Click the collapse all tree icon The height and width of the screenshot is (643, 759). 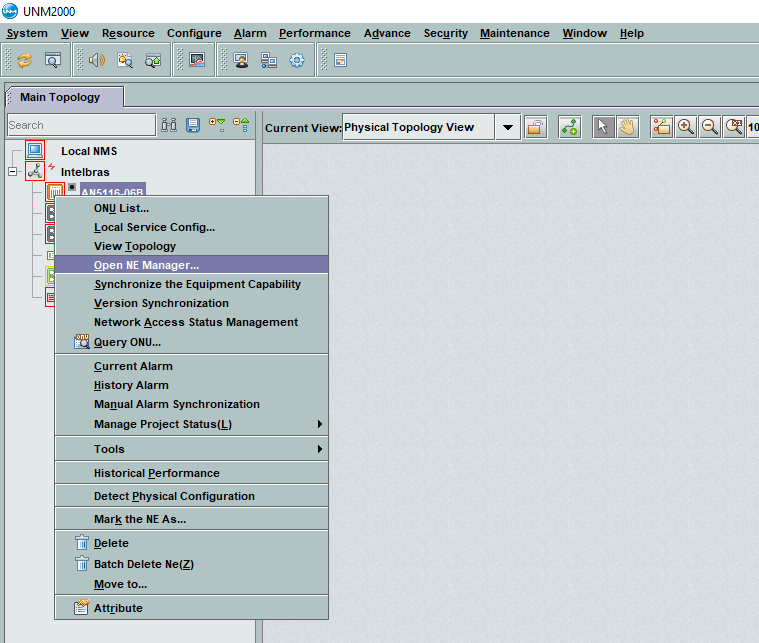pos(241,125)
